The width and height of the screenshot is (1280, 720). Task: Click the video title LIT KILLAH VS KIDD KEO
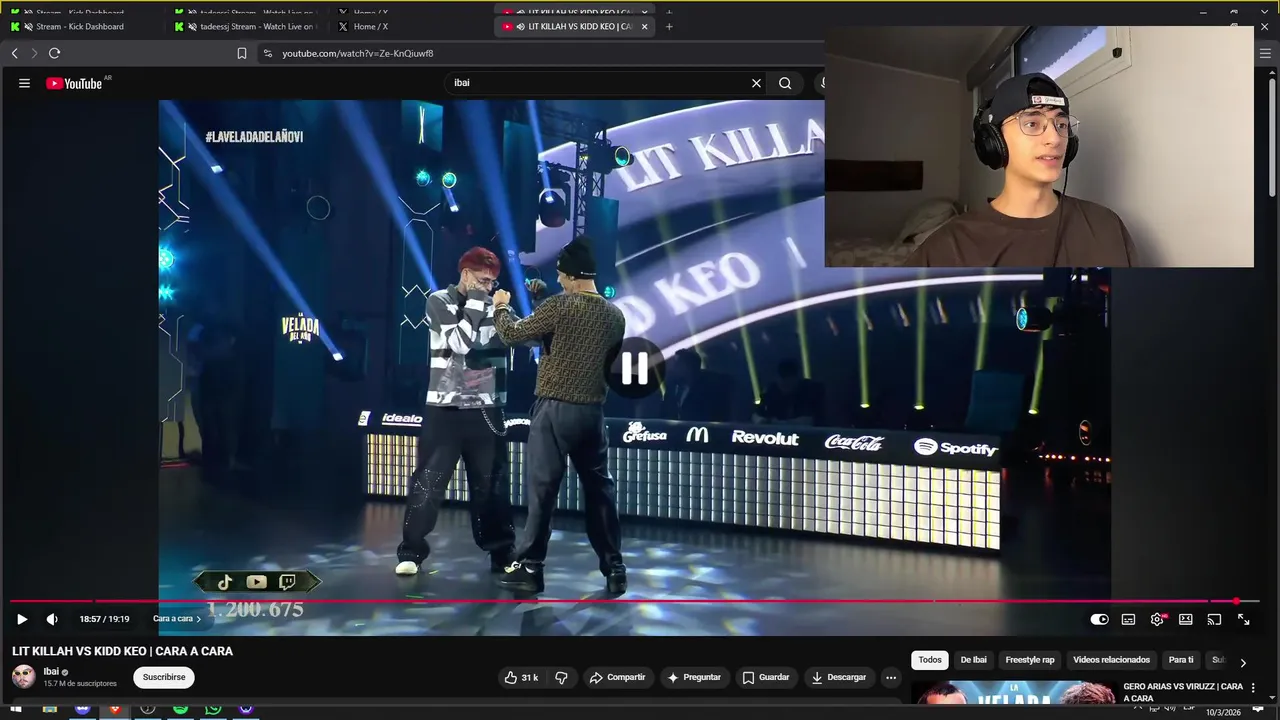pyautogui.click(x=122, y=651)
